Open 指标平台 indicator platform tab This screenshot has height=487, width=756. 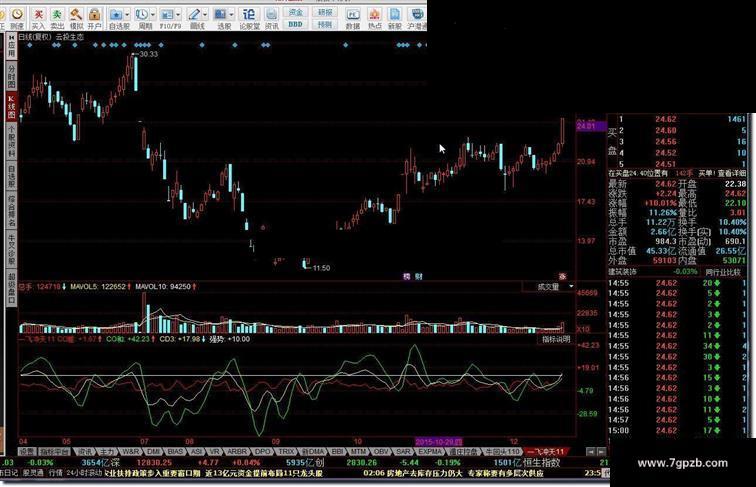point(54,452)
